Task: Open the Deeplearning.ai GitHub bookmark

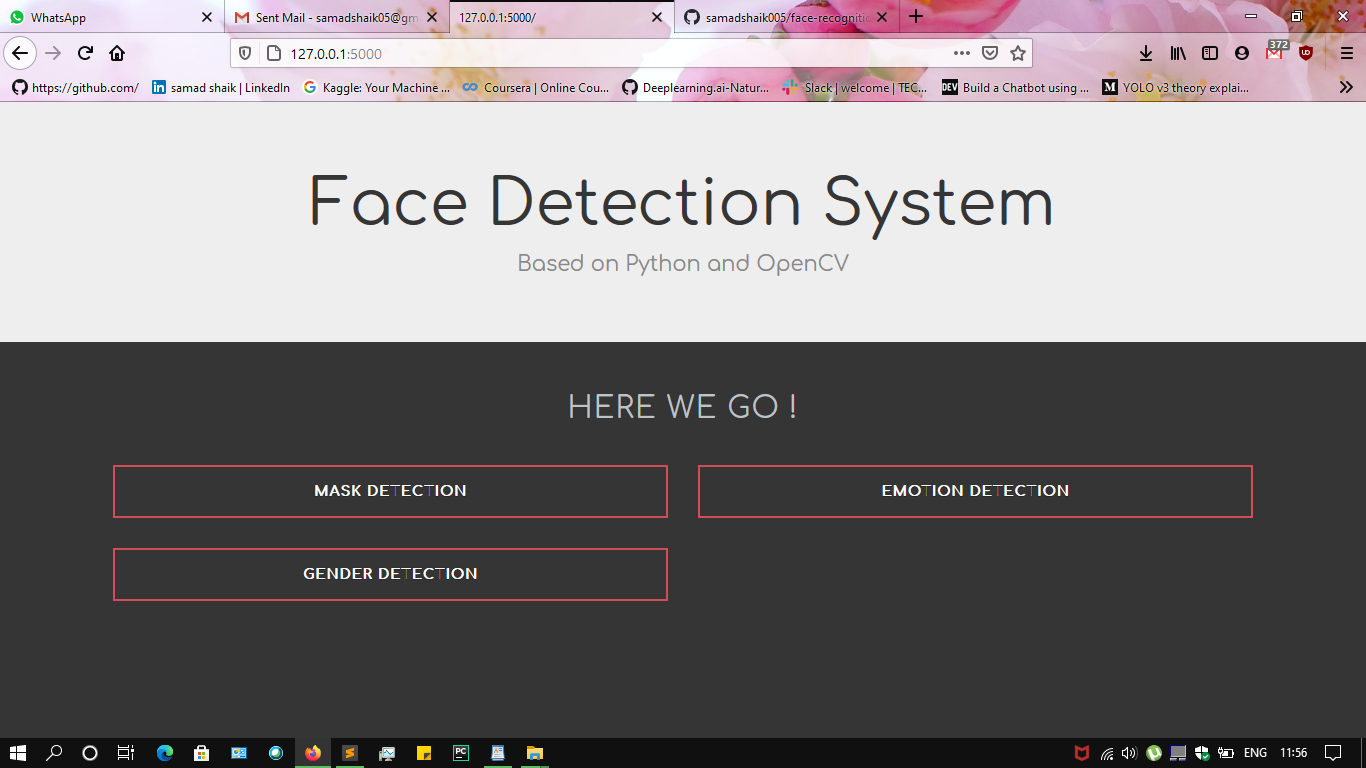Action: pos(696,87)
